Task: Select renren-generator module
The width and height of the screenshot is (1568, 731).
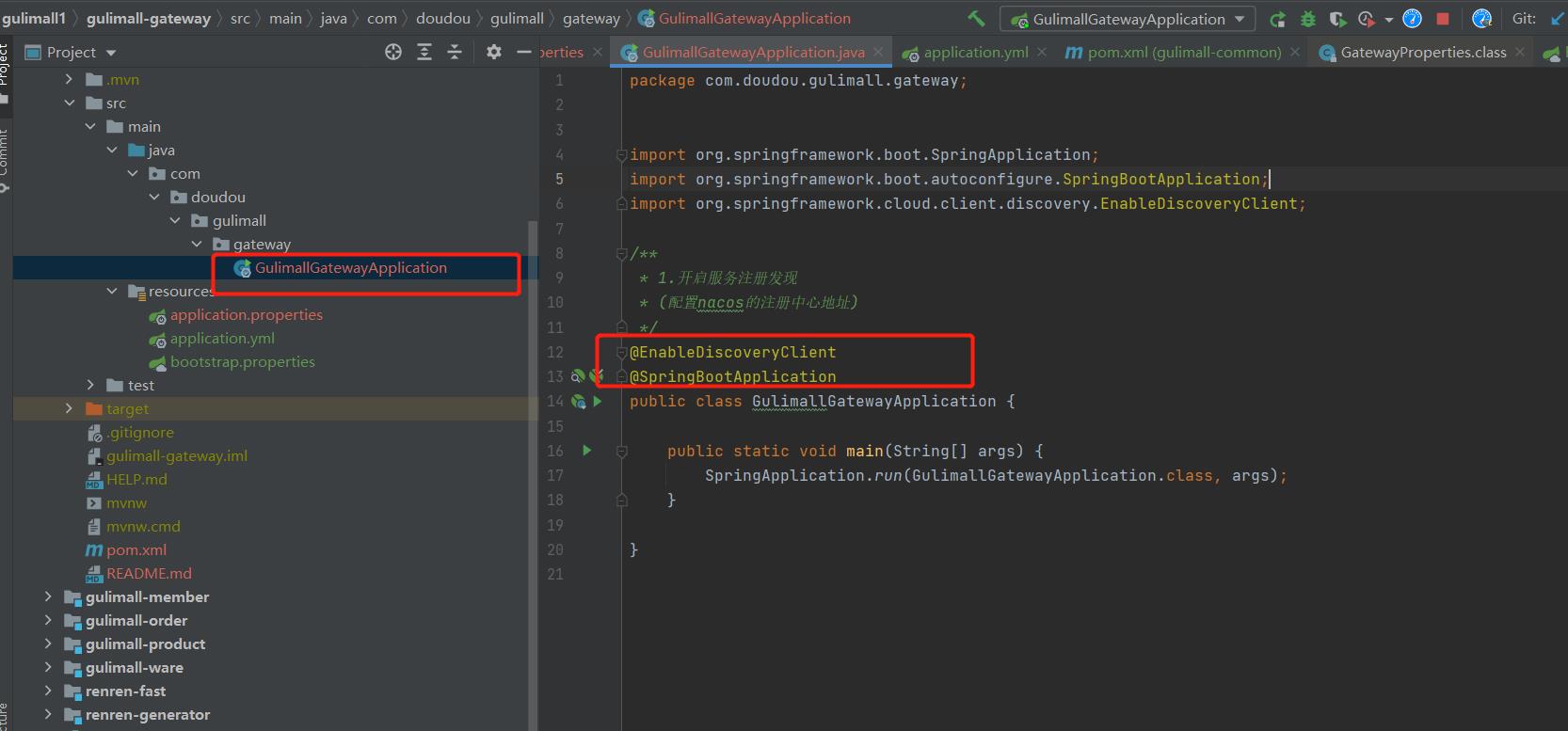Action: point(148,715)
